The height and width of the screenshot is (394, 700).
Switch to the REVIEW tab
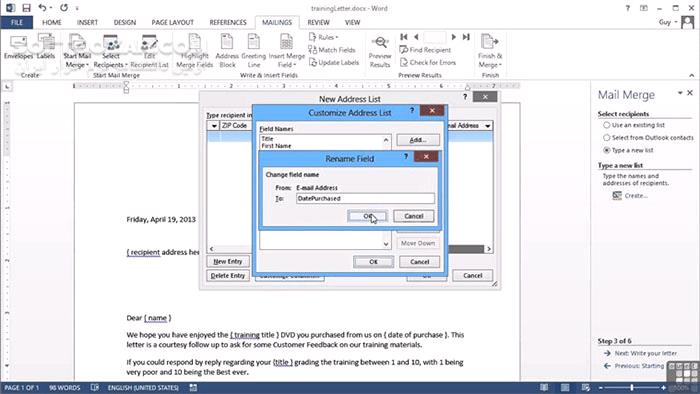pyautogui.click(x=318, y=22)
